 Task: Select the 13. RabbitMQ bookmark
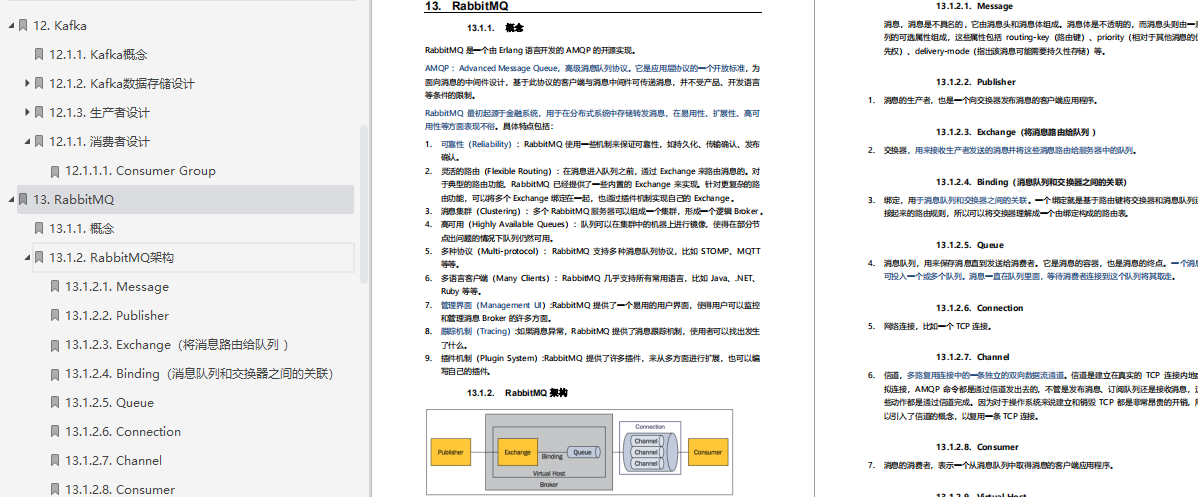(x=73, y=200)
